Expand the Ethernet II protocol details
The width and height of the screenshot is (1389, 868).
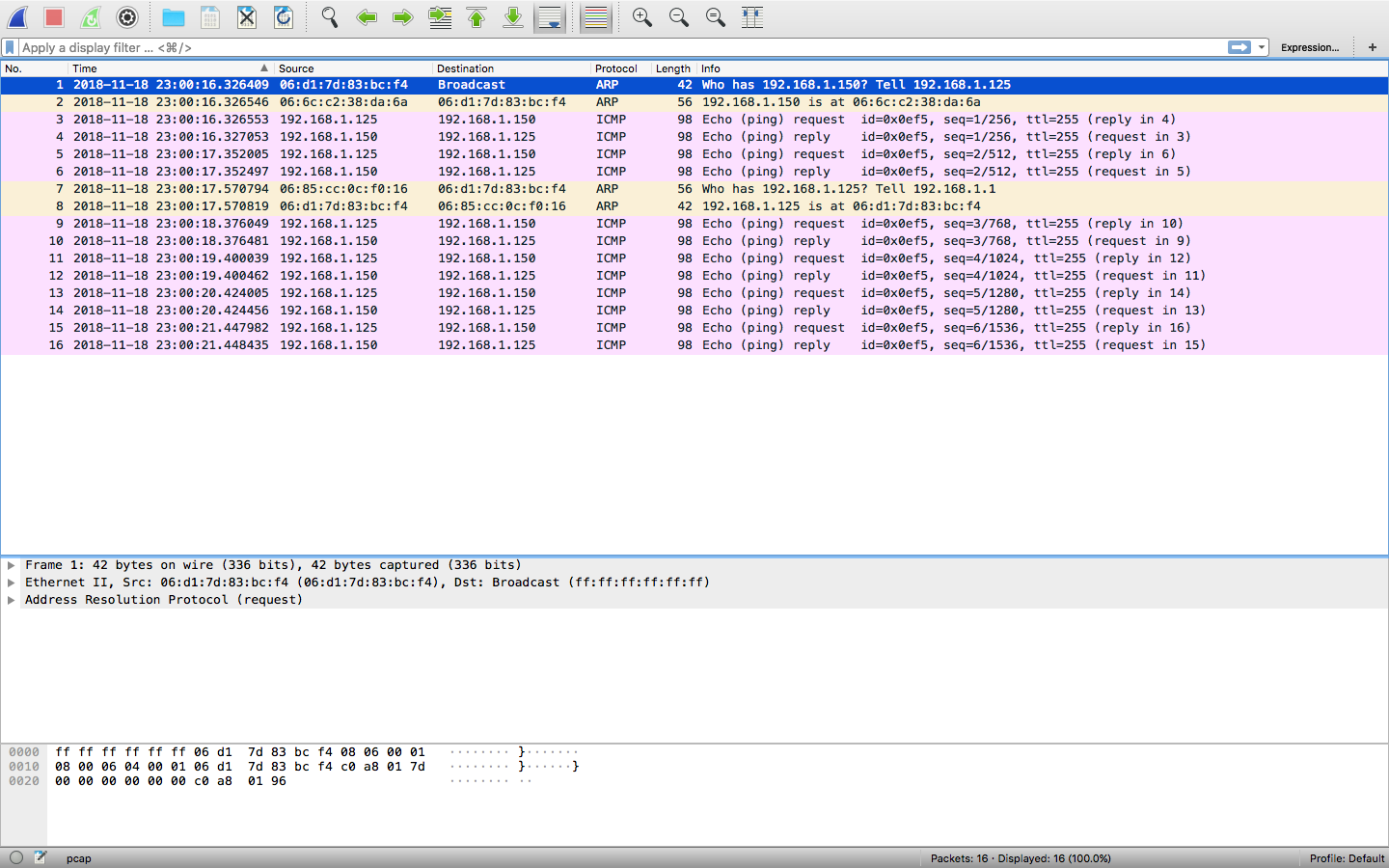coord(12,583)
